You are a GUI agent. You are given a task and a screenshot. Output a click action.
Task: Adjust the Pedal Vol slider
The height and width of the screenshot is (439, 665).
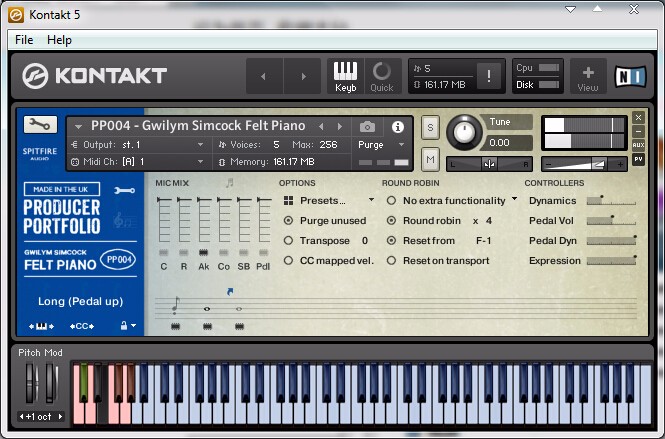coord(611,221)
